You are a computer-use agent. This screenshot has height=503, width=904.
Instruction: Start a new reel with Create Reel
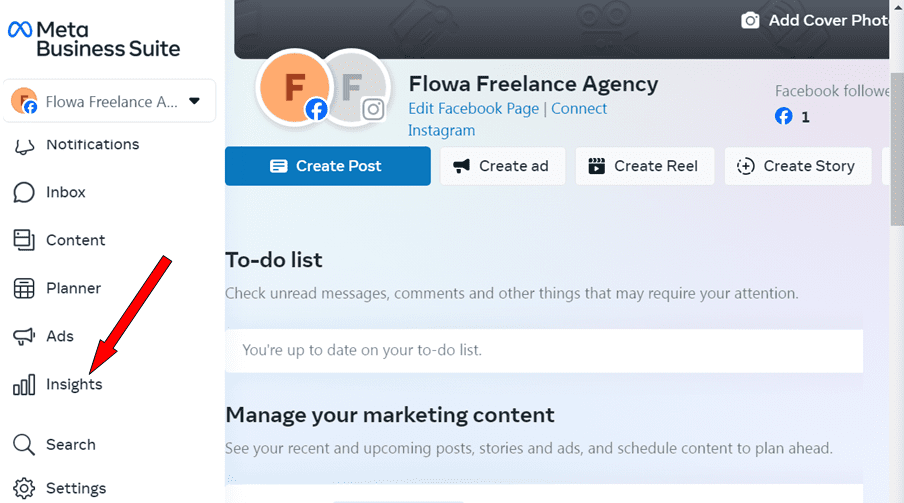(x=643, y=166)
